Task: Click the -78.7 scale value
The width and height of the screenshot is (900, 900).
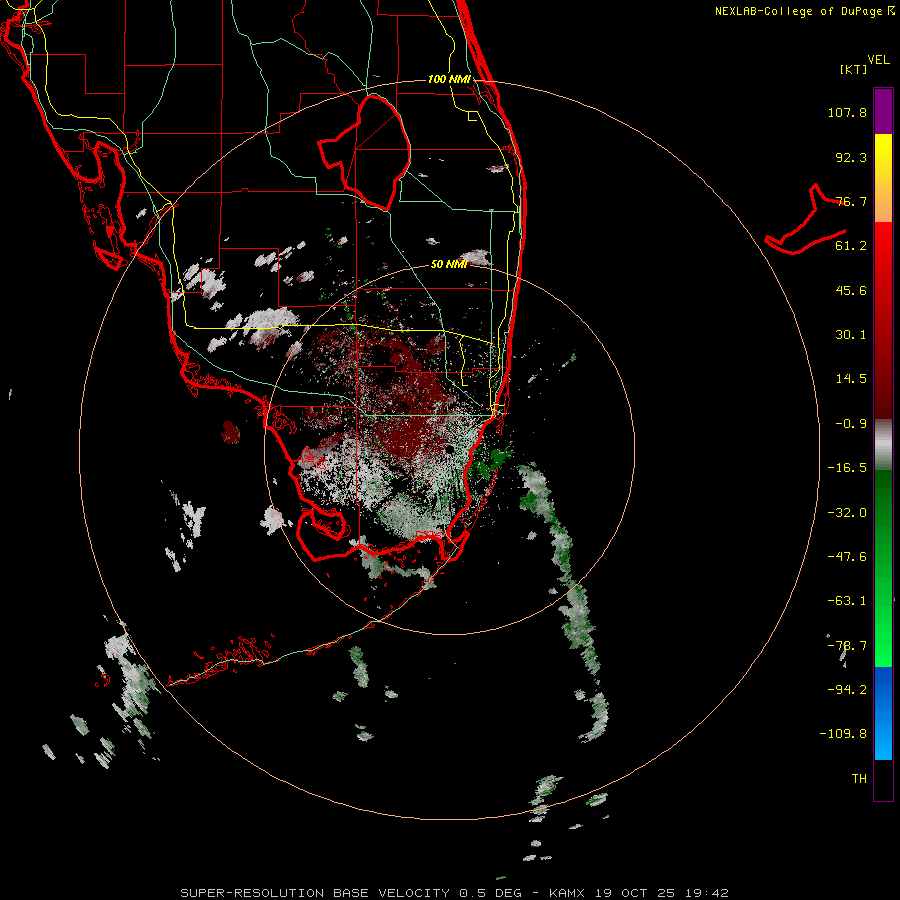Action: [847, 646]
